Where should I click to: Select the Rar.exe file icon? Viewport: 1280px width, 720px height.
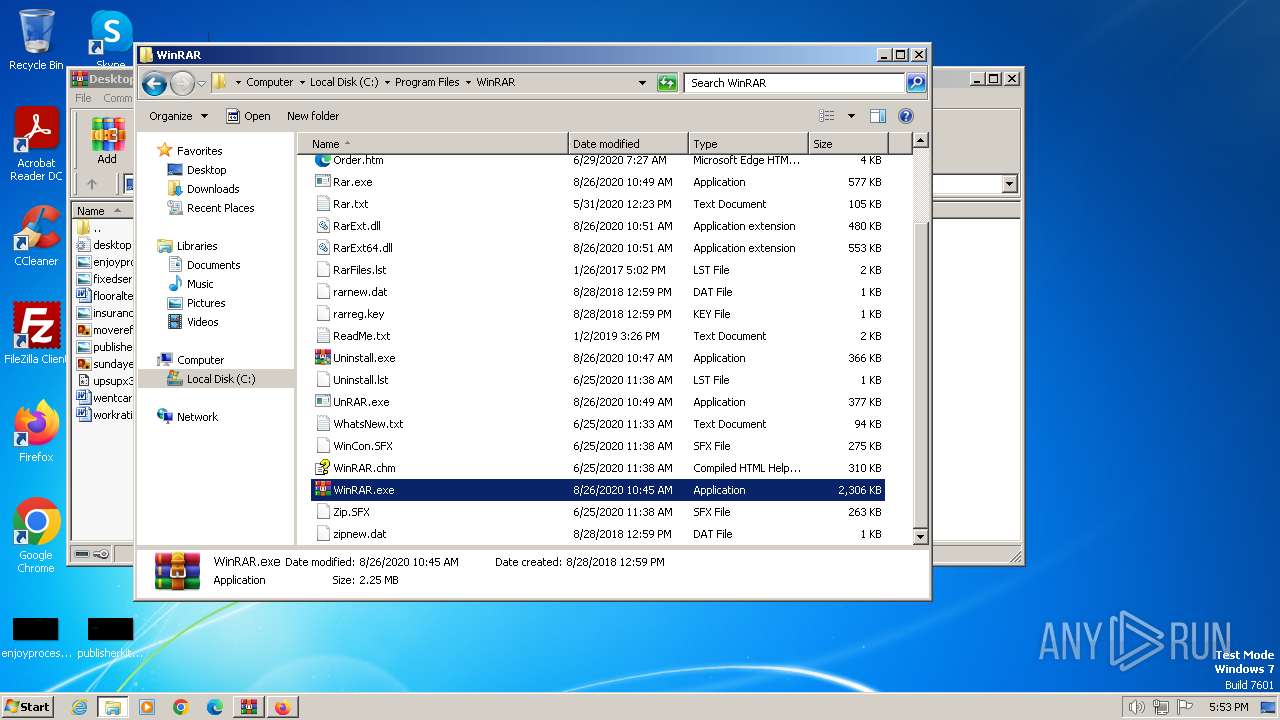322,182
